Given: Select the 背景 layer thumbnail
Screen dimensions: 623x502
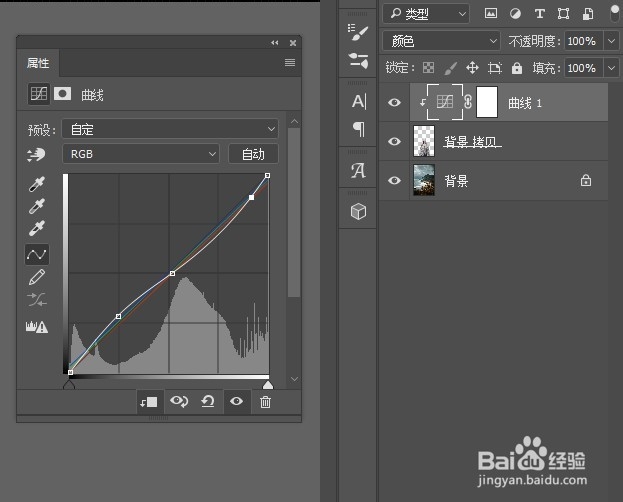Looking at the screenshot, I should tap(424, 180).
